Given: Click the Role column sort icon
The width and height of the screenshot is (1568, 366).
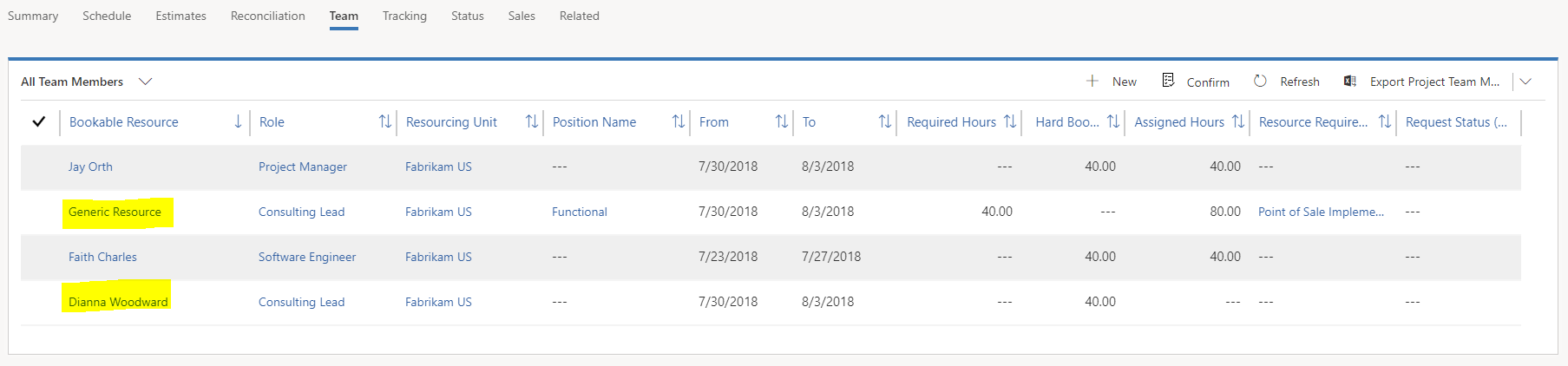Looking at the screenshot, I should pyautogui.click(x=384, y=122).
